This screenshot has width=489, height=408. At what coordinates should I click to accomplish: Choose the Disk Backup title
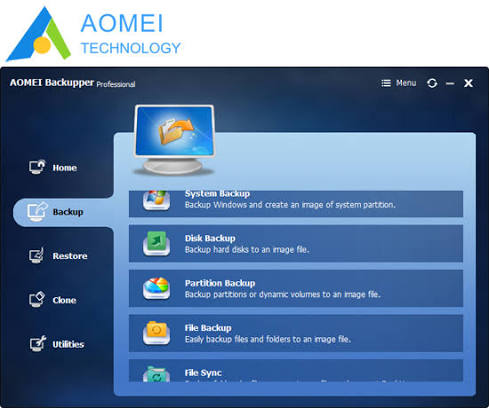coord(210,238)
